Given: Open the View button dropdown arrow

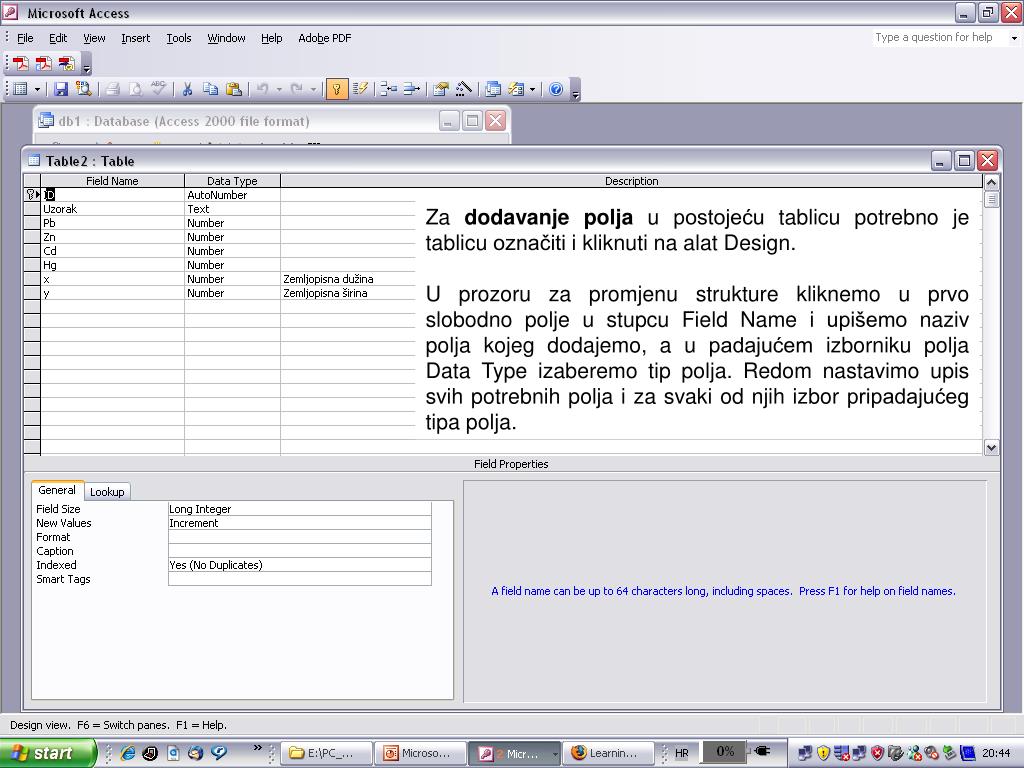Looking at the screenshot, I should [x=37, y=89].
